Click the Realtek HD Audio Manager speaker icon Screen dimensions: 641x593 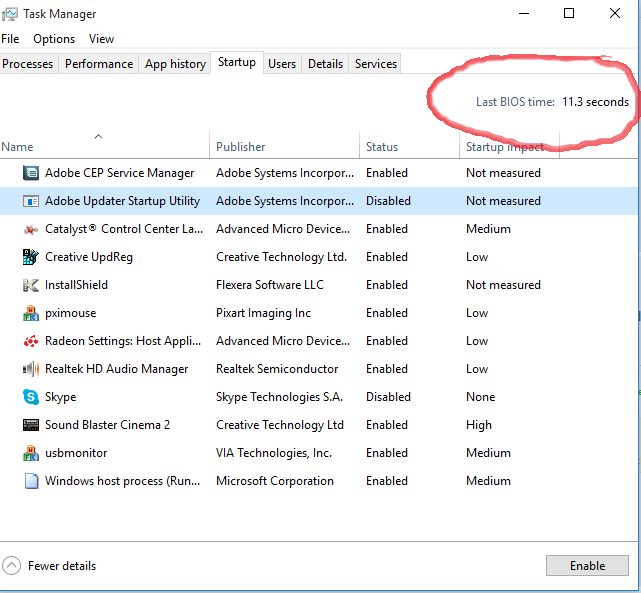(31, 369)
